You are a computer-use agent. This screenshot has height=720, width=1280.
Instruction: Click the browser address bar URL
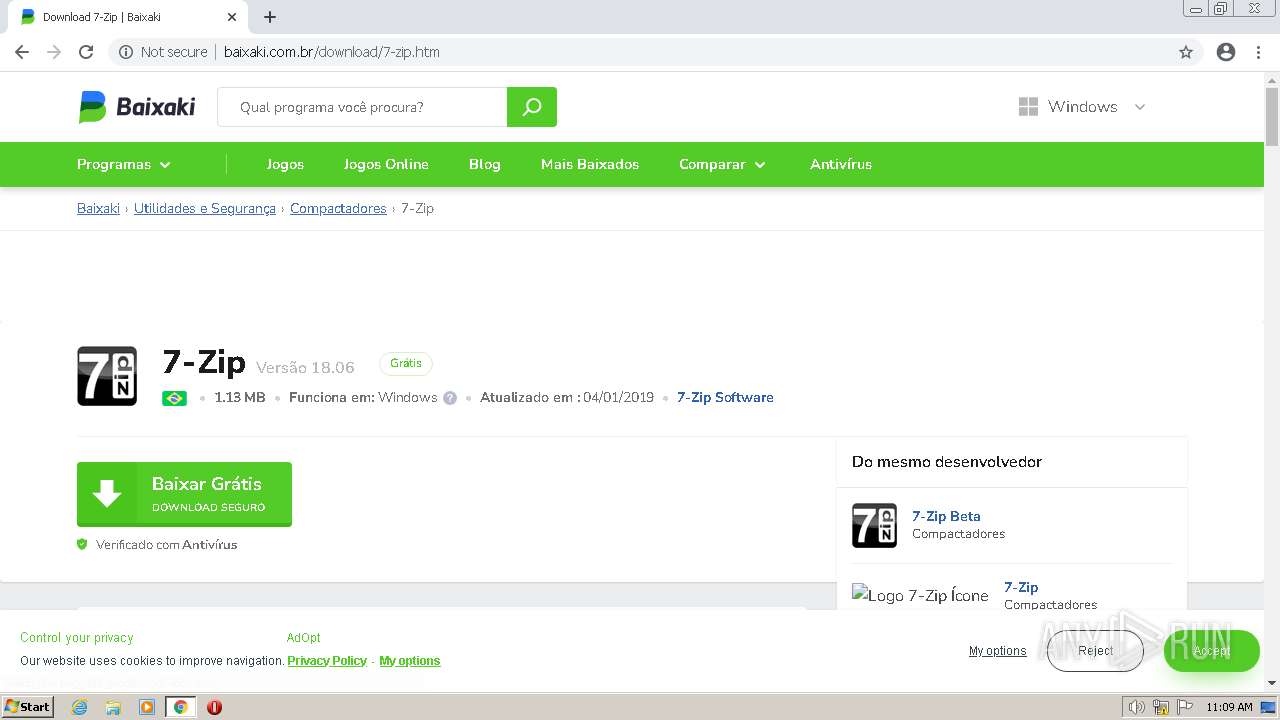click(x=332, y=52)
